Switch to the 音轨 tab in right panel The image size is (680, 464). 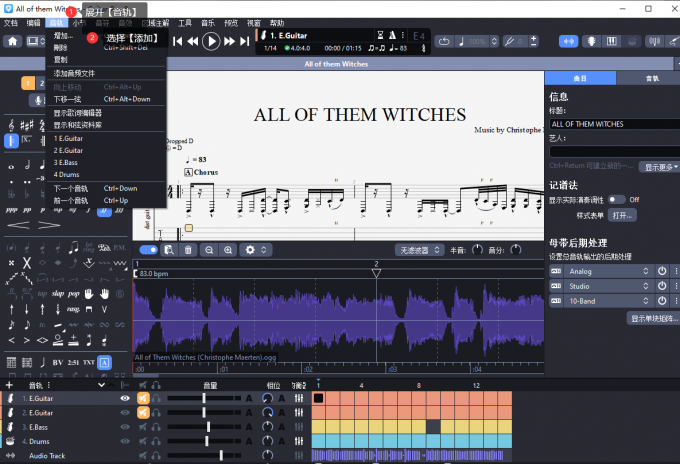tap(652, 77)
